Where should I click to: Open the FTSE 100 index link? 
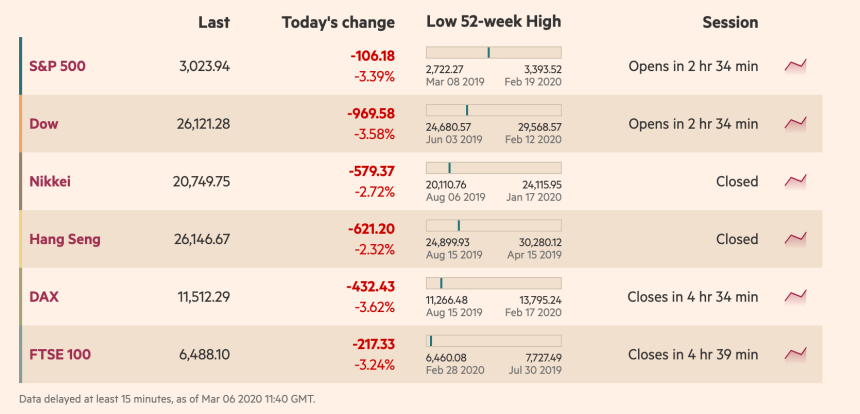(58, 354)
